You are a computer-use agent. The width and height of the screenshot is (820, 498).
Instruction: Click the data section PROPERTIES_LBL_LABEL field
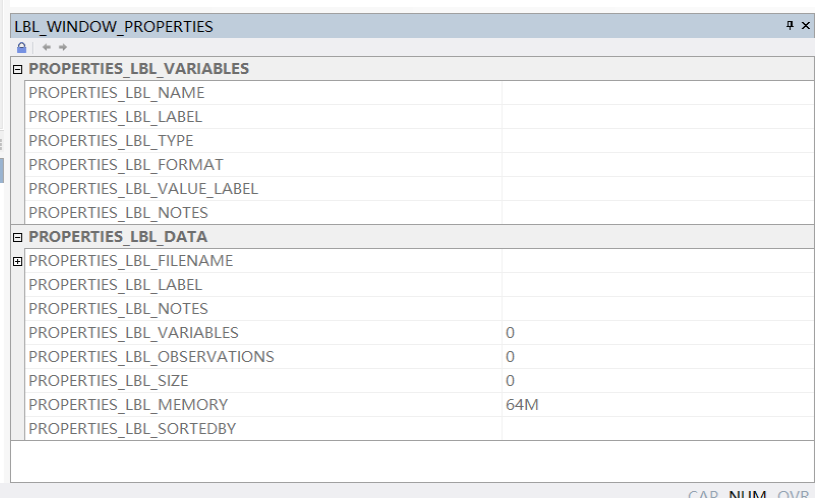(x=658, y=285)
